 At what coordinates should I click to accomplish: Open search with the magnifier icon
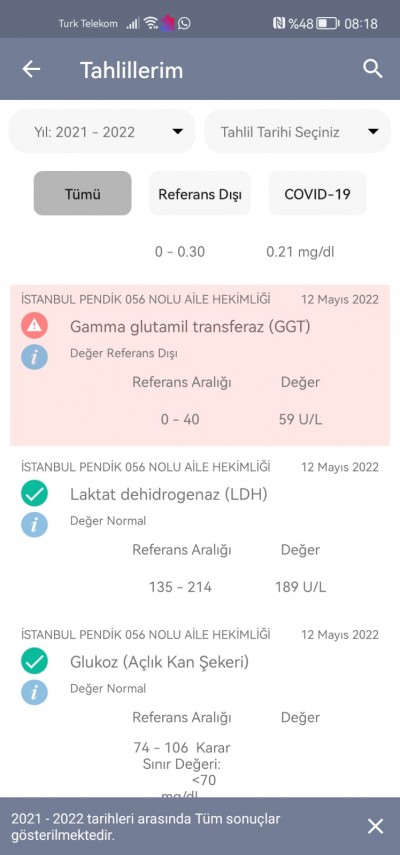(x=373, y=69)
